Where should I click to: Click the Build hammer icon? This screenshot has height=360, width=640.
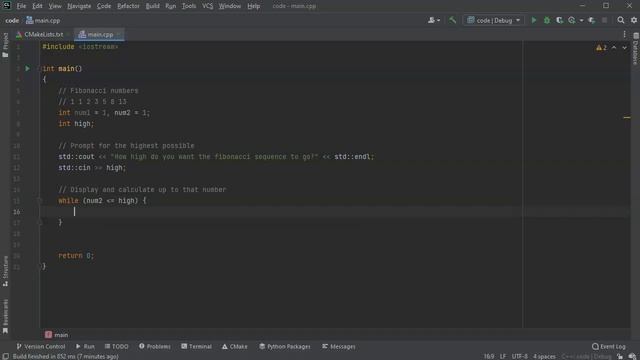tap(452, 20)
